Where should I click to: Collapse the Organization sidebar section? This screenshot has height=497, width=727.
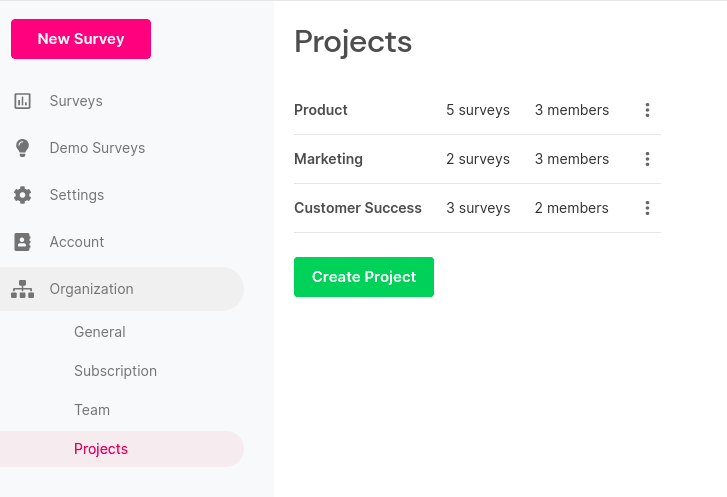click(121, 289)
